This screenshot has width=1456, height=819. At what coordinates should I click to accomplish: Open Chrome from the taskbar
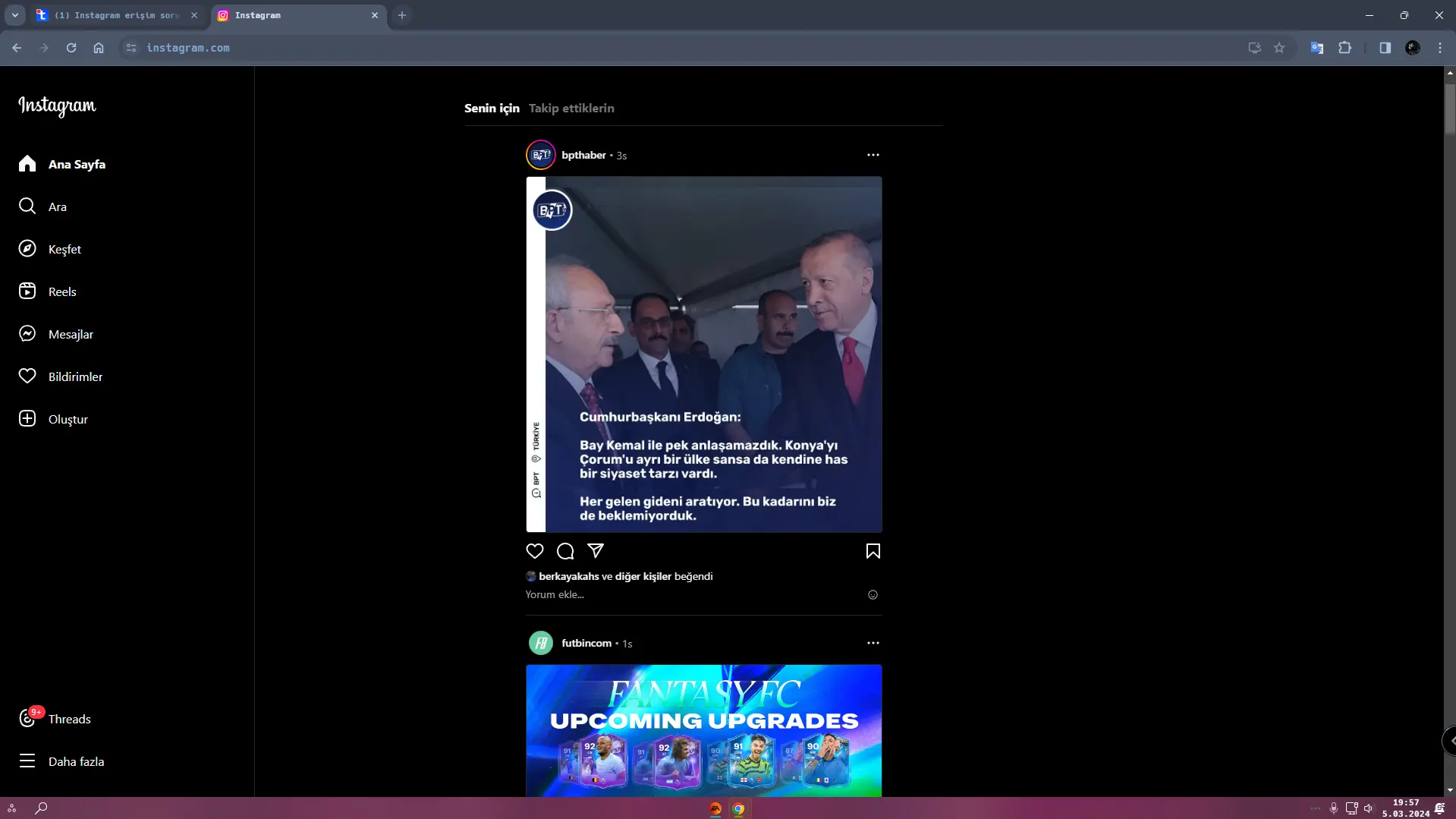pyautogui.click(x=738, y=808)
